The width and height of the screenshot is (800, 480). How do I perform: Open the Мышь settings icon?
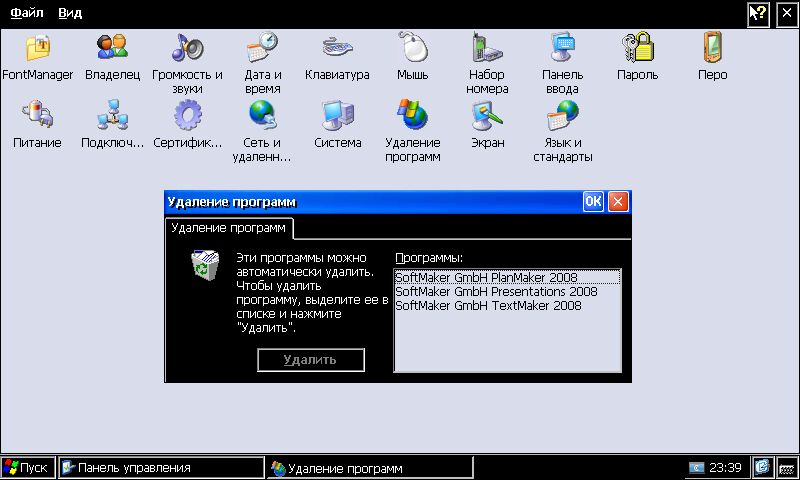[x=413, y=57]
